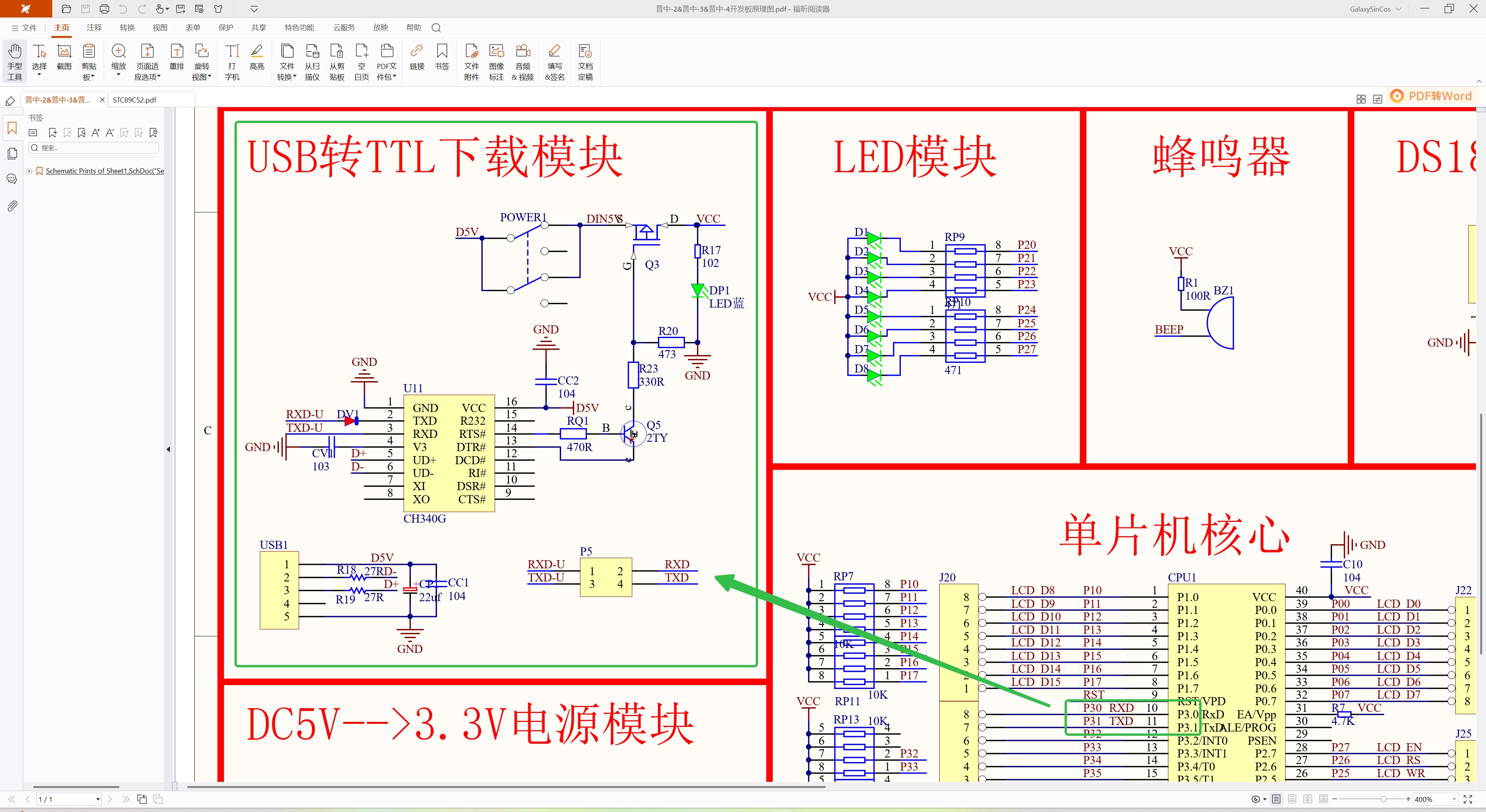
Task: Click the Bookmark (书签) ribbon button
Action: (x=442, y=58)
